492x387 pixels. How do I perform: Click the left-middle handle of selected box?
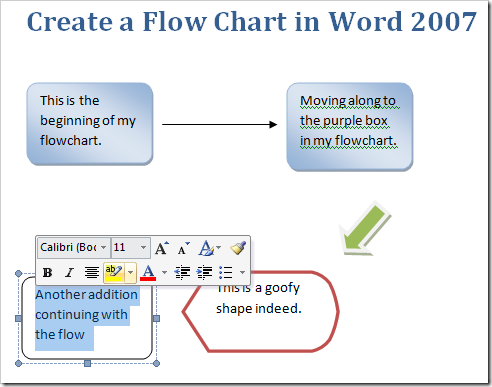(19, 319)
